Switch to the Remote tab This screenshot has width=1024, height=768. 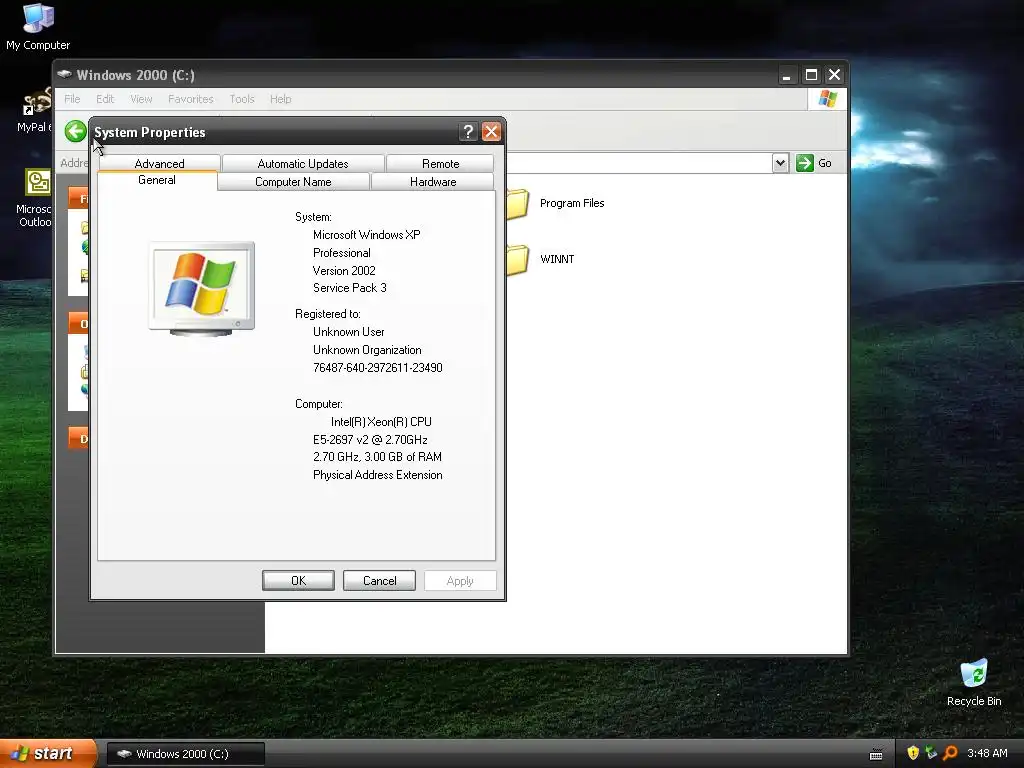pos(440,163)
